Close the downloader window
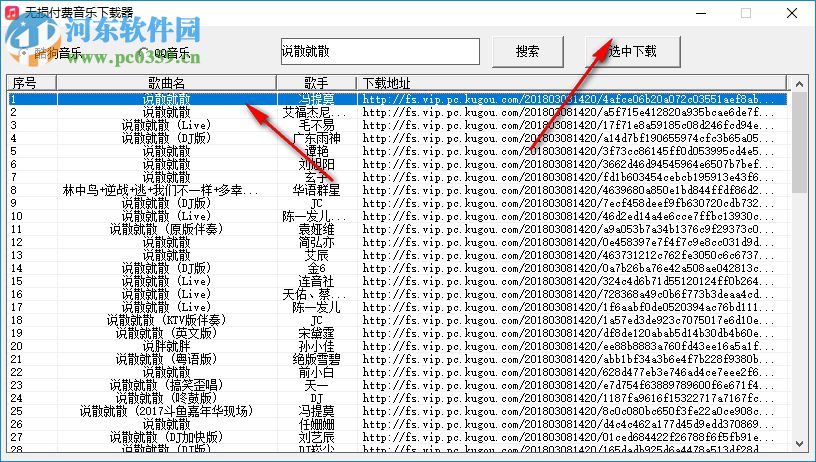 click(x=792, y=13)
